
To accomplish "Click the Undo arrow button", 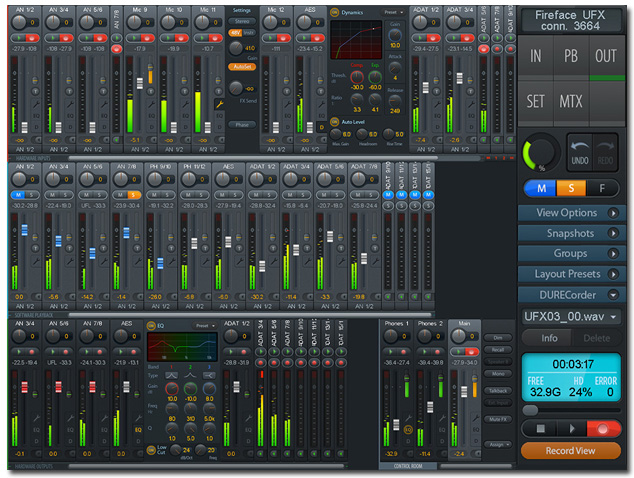I will click(x=579, y=152).
